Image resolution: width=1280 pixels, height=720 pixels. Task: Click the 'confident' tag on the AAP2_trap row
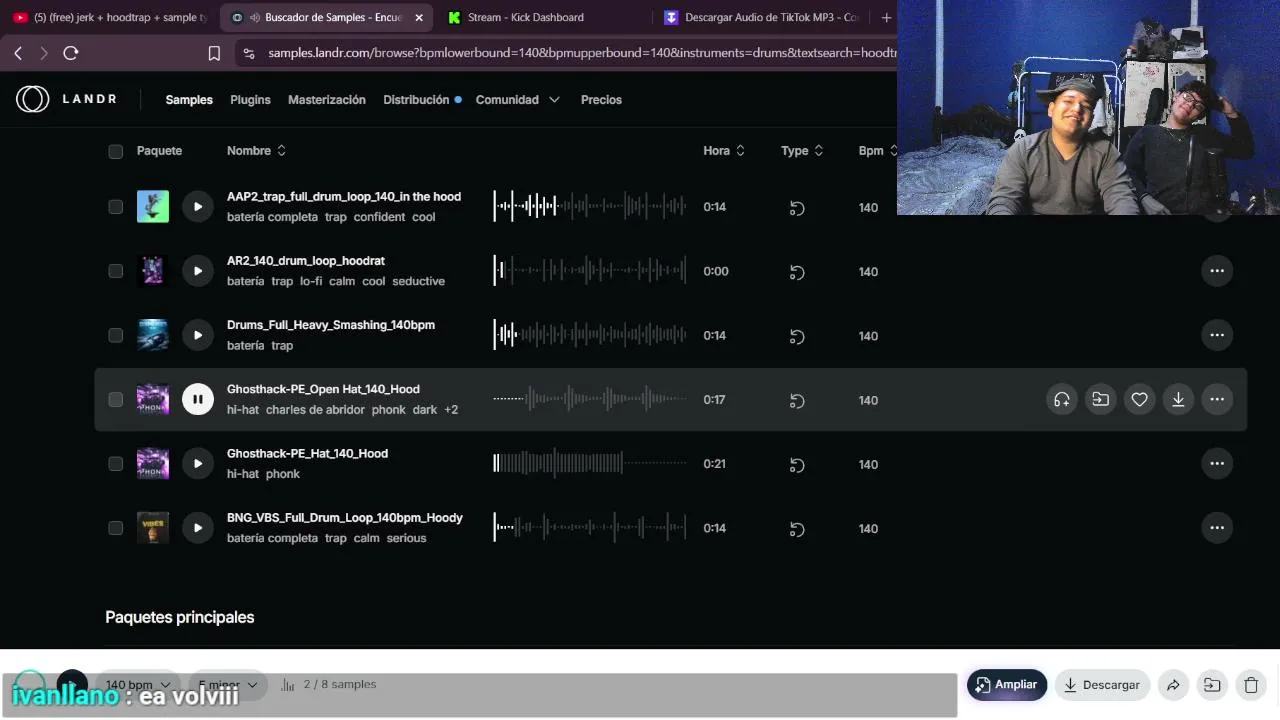point(379,217)
